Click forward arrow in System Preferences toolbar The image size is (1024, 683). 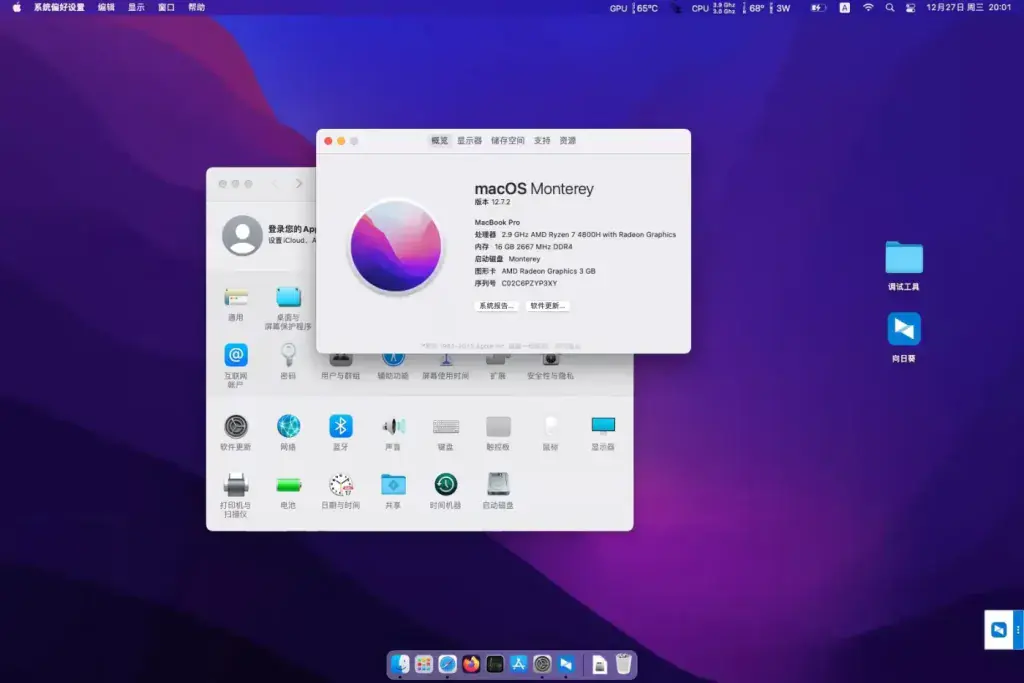pos(298,183)
